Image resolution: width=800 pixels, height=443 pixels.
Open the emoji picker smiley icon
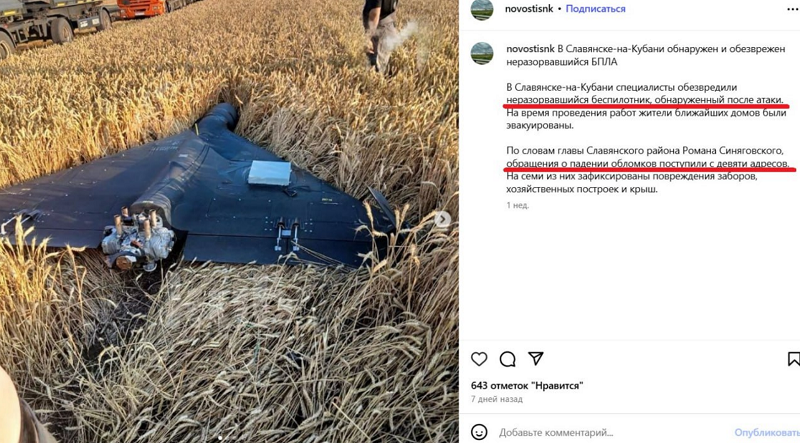click(479, 432)
